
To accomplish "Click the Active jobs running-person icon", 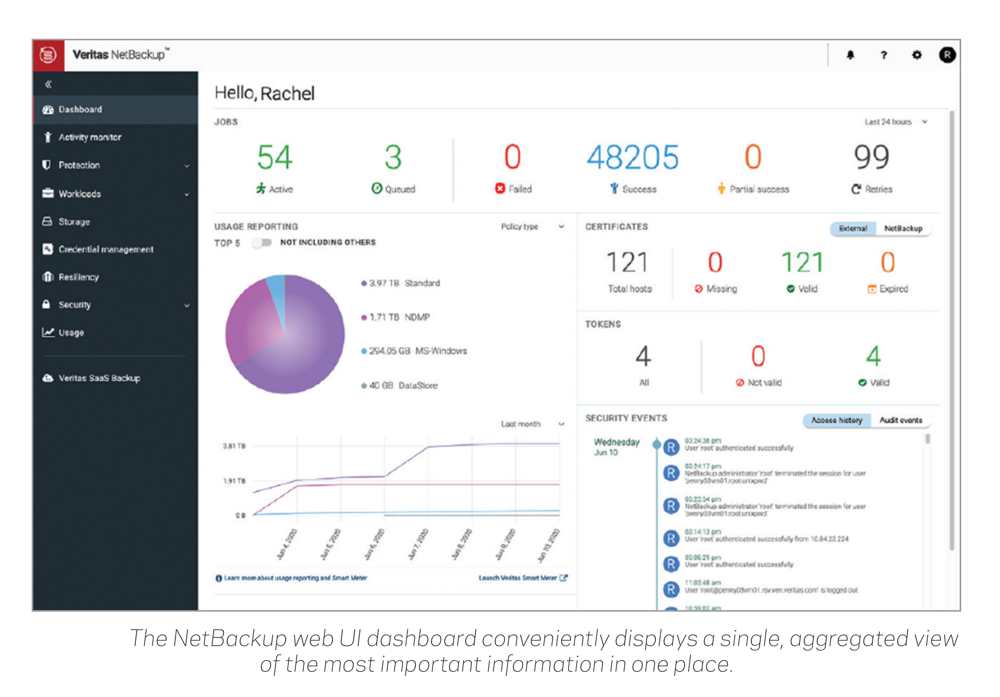I will 261,189.
